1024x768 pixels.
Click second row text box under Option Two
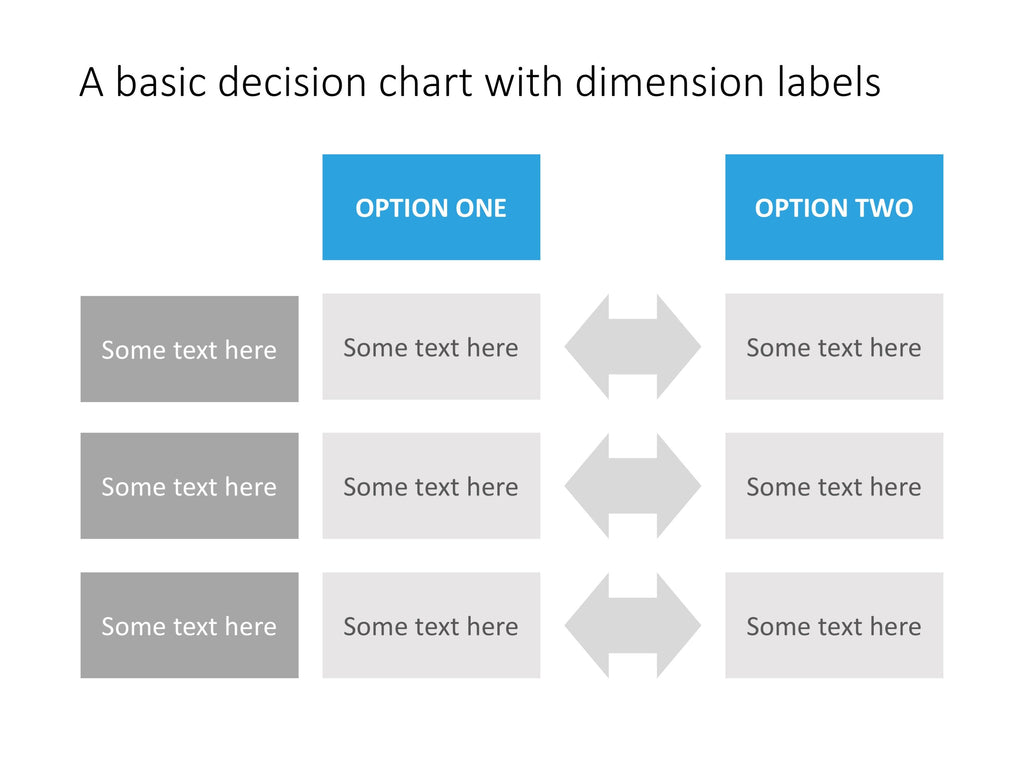pyautogui.click(x=834, y=486)
